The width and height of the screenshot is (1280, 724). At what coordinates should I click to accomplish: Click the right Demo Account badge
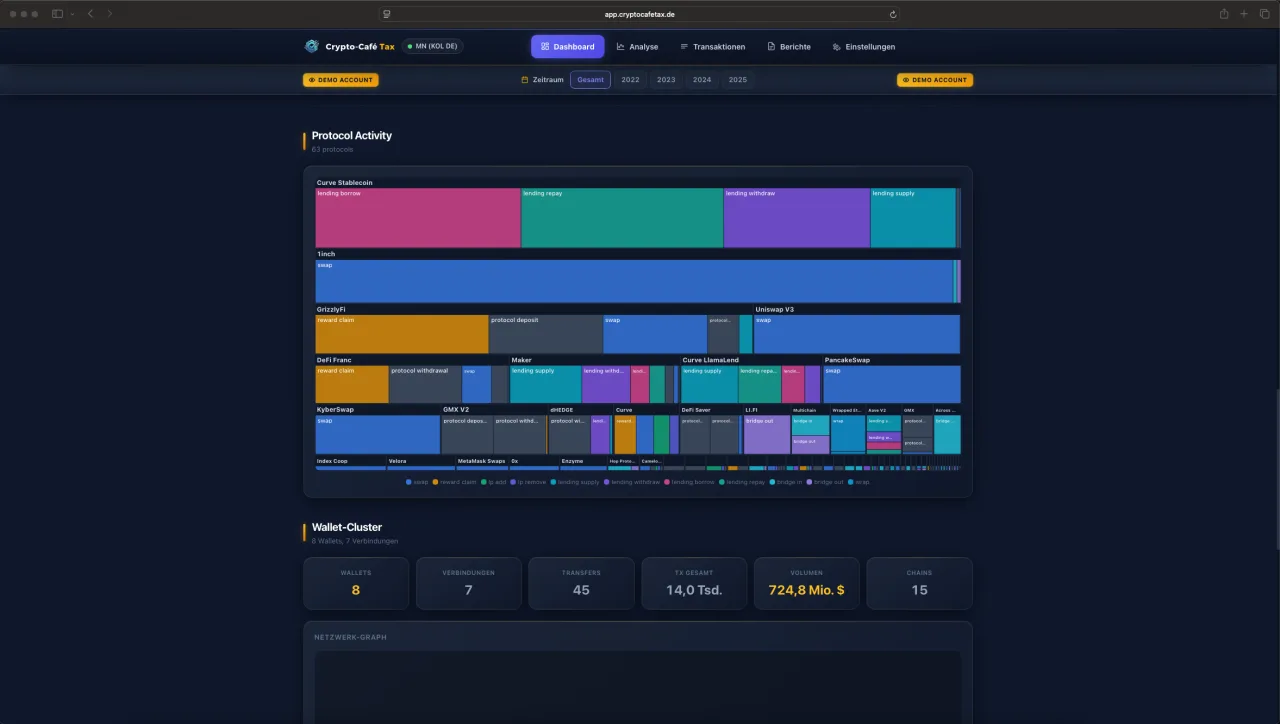pyautogui.click(x=935, y=80)
